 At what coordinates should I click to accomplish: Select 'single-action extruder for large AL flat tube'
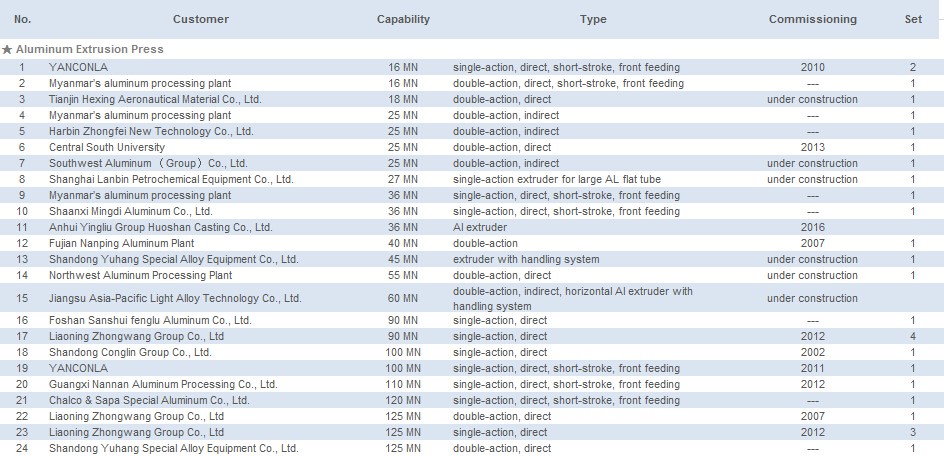[x=556, y=180]
